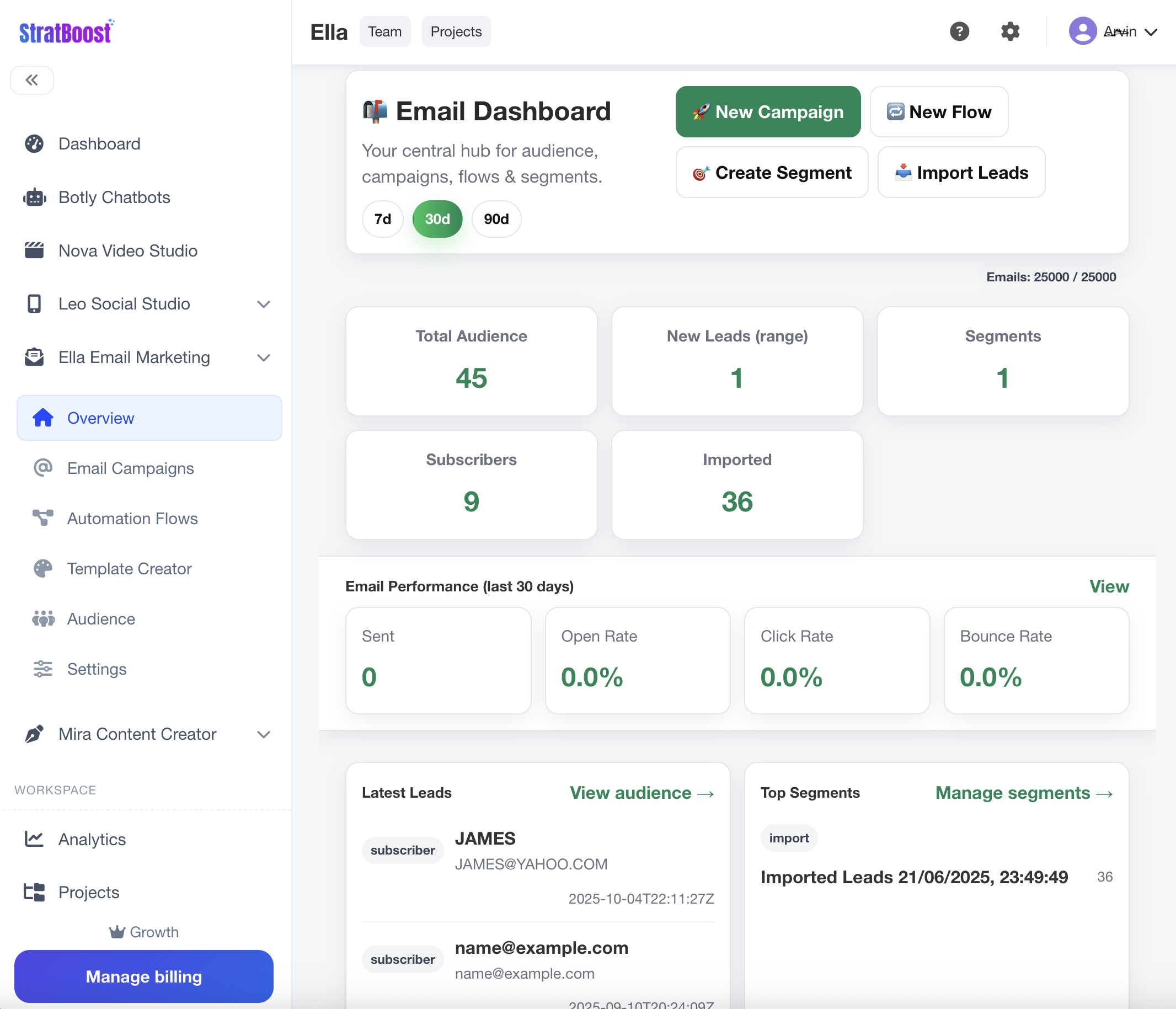Open View audience link
1176x1009 pixels.
click(642, 793)
